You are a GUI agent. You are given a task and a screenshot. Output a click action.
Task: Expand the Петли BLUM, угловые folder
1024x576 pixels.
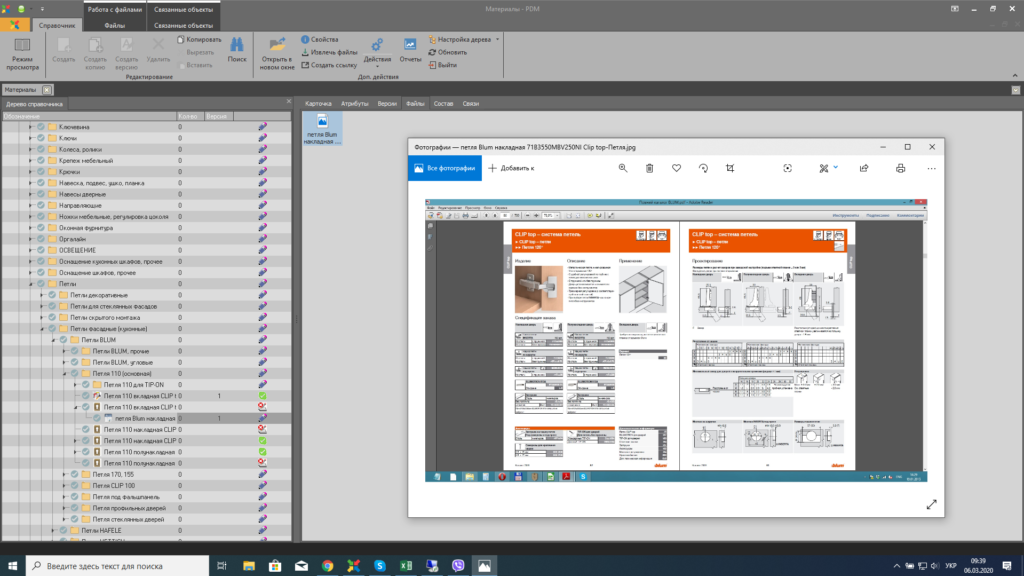click(65, 362)
